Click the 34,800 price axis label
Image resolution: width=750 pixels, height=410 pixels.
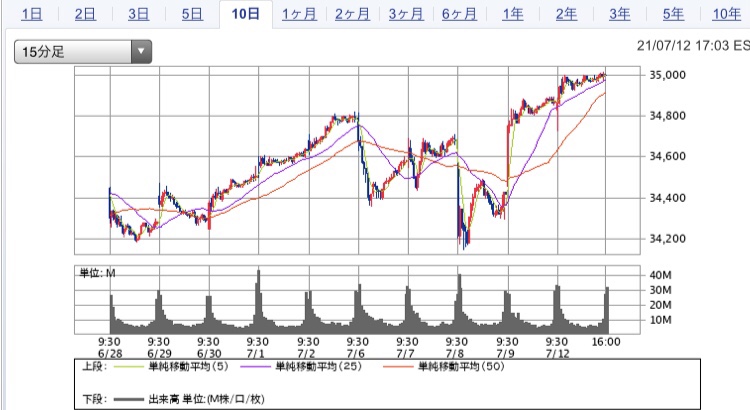click(x=667, y=115)
